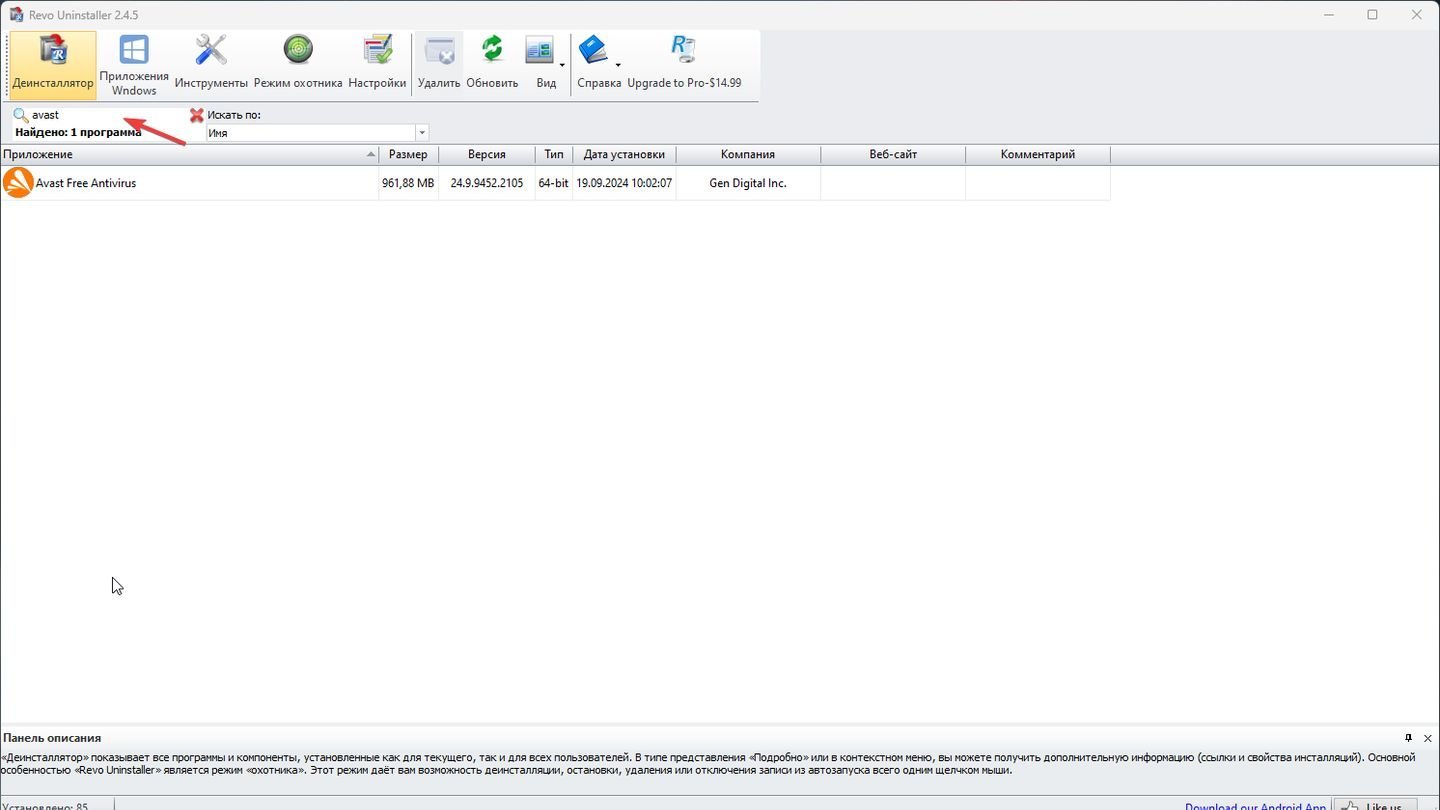Open Настройки checklist icon
Image resolution: width=1440 pixels, height=810 pixels.
tap(378, 49)
